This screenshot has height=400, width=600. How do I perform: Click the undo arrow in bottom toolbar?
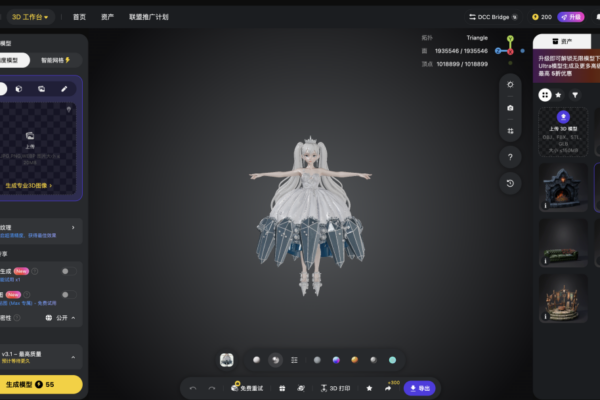(193, 388)
